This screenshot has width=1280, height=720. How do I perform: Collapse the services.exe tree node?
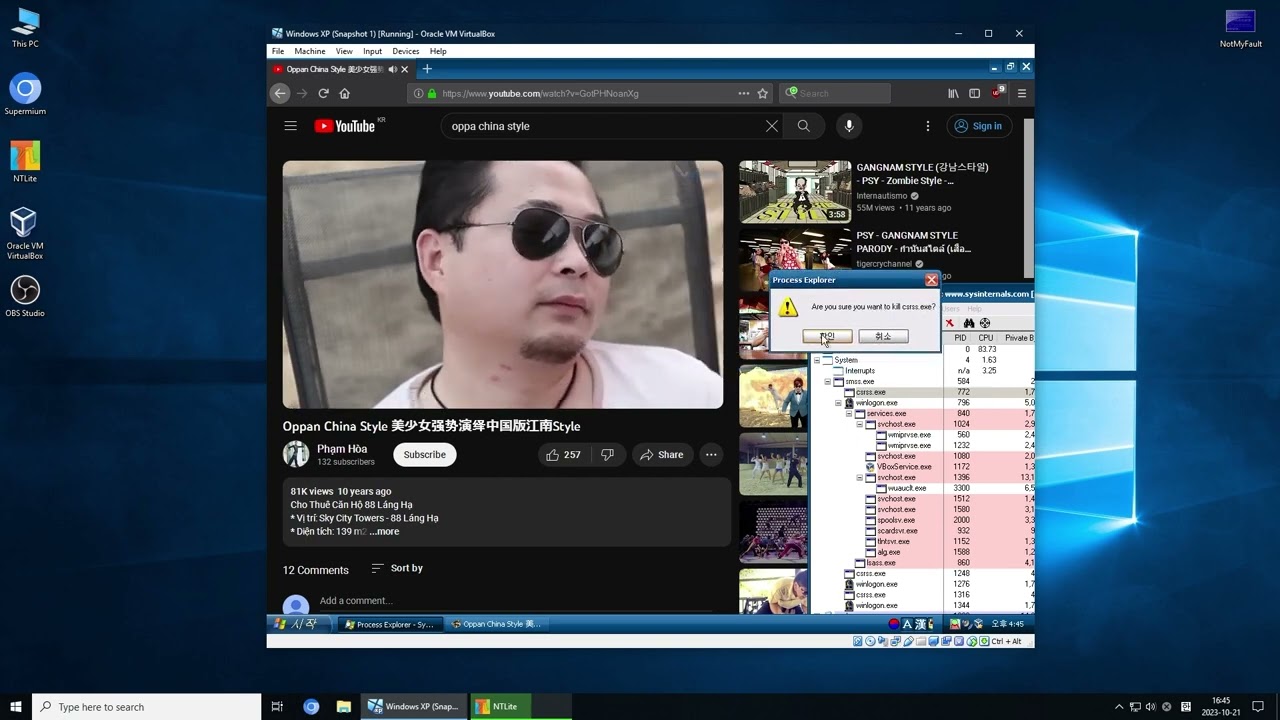coord(849,413)
